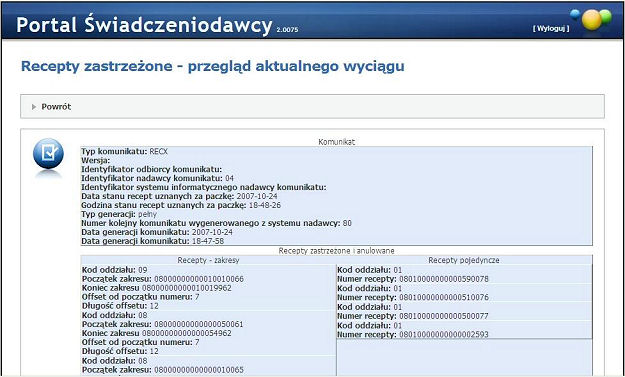Select the Wersja line
This screenshot has height=377, width=625.
point(96,161)
